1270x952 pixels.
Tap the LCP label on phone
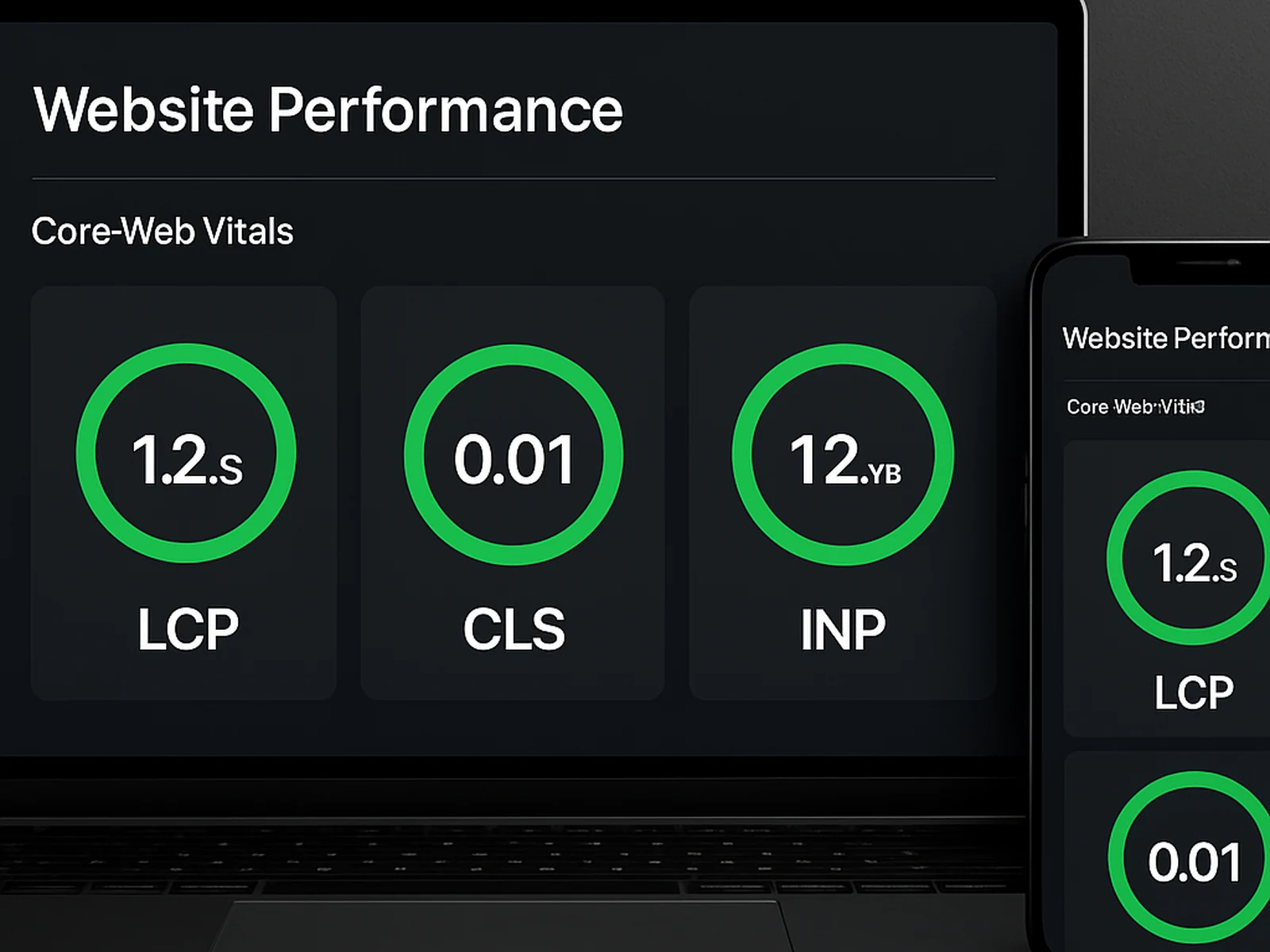tap(1194, 693)
